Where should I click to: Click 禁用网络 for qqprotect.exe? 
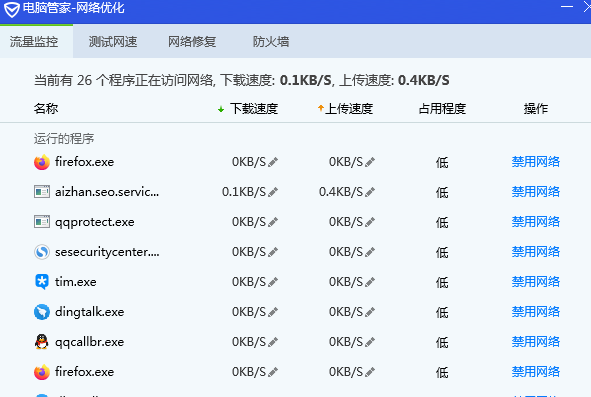tap(536, 222)
